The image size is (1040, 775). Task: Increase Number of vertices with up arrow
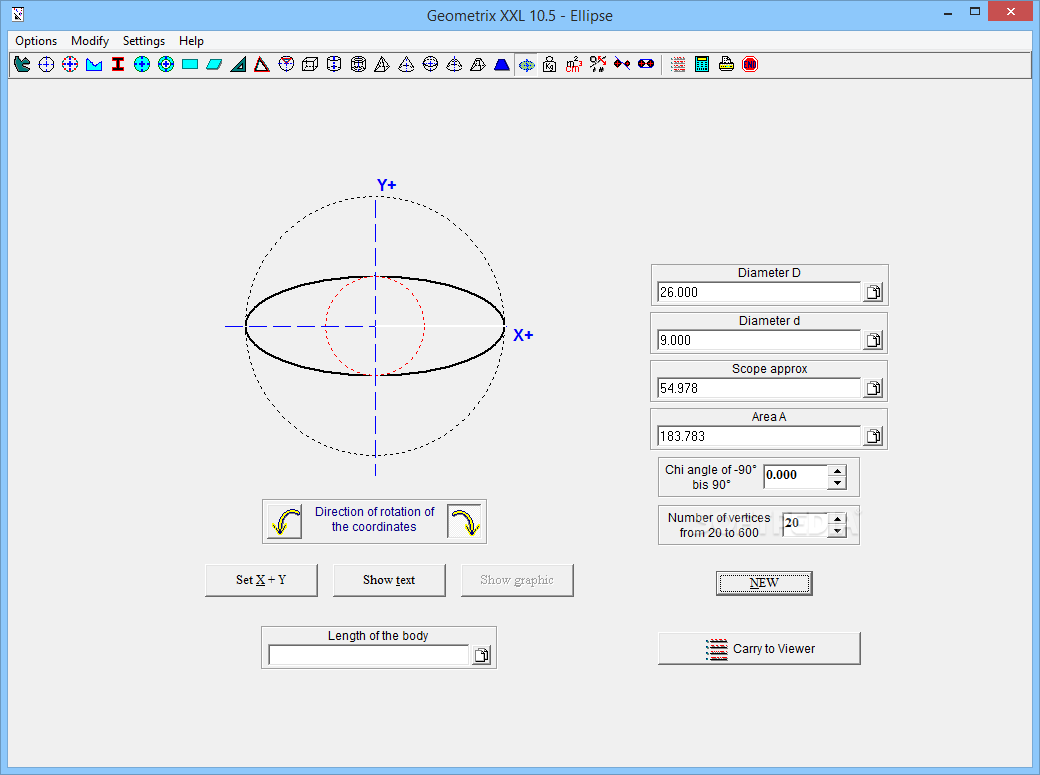click(x=838, y=518)
